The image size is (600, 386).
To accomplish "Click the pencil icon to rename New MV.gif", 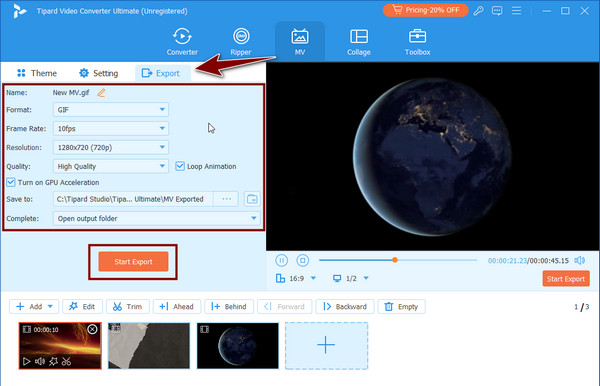I will pyautogui.click(x=101, y=93).
